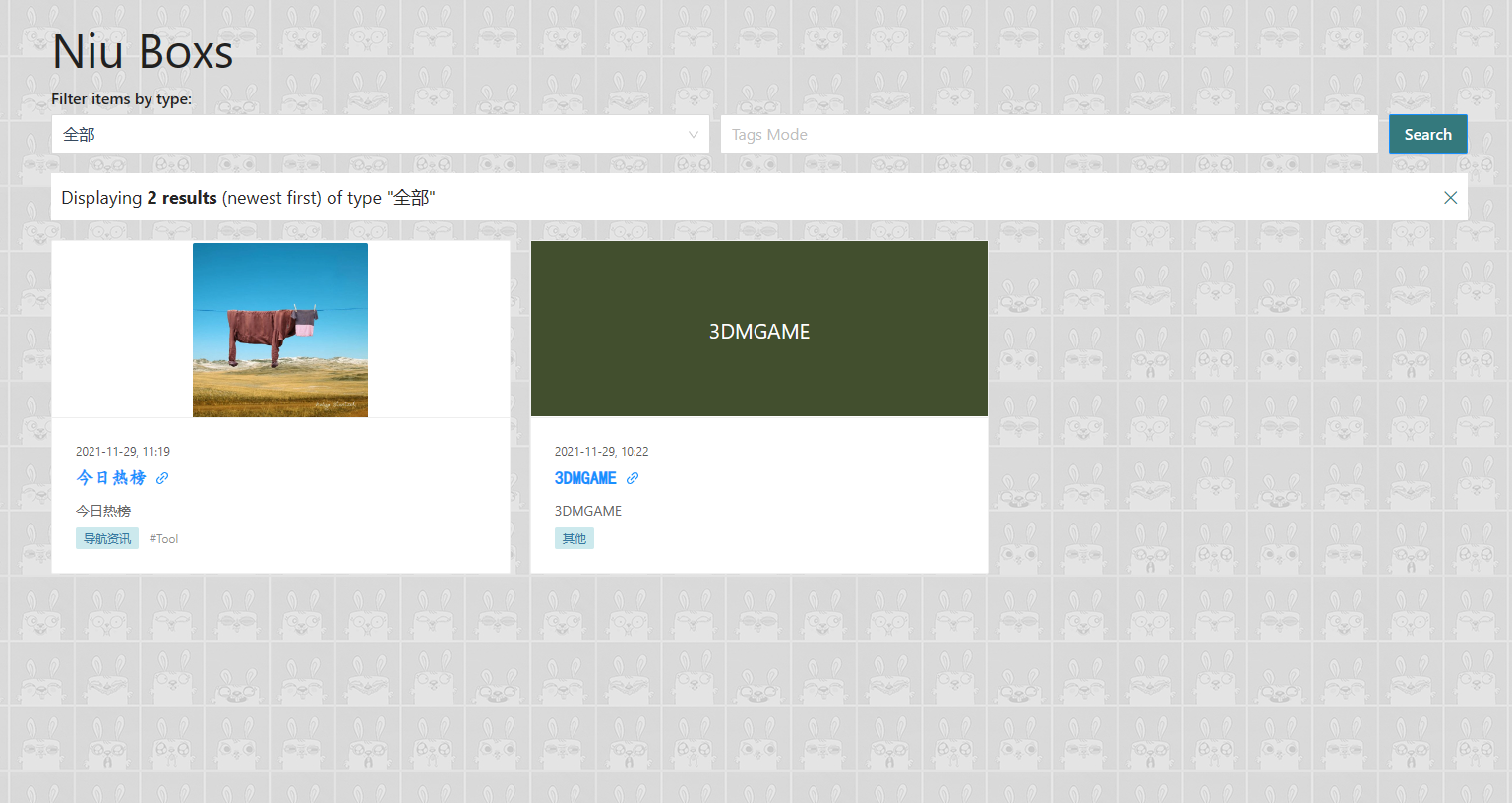Dismiss the results banner with the X
Image resolution: width=1512 pixels, height=803 pixels.
1450,198
